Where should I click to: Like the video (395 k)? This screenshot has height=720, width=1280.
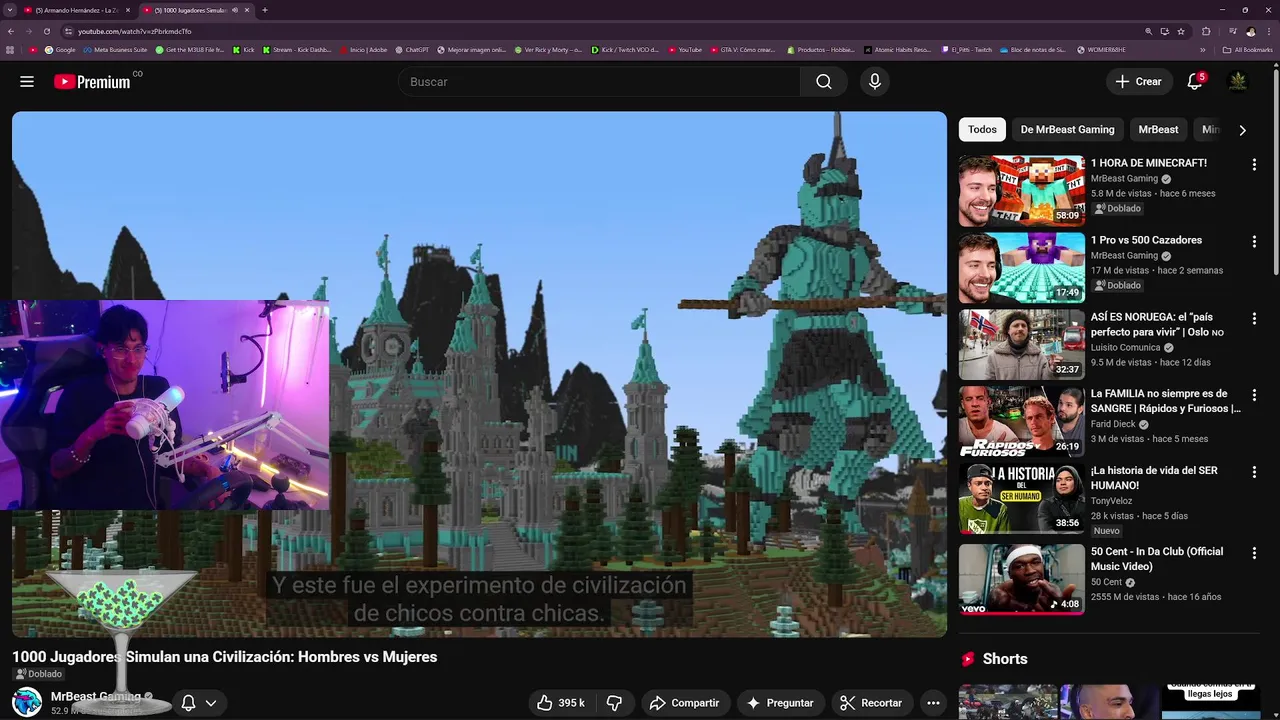point(560,703)
